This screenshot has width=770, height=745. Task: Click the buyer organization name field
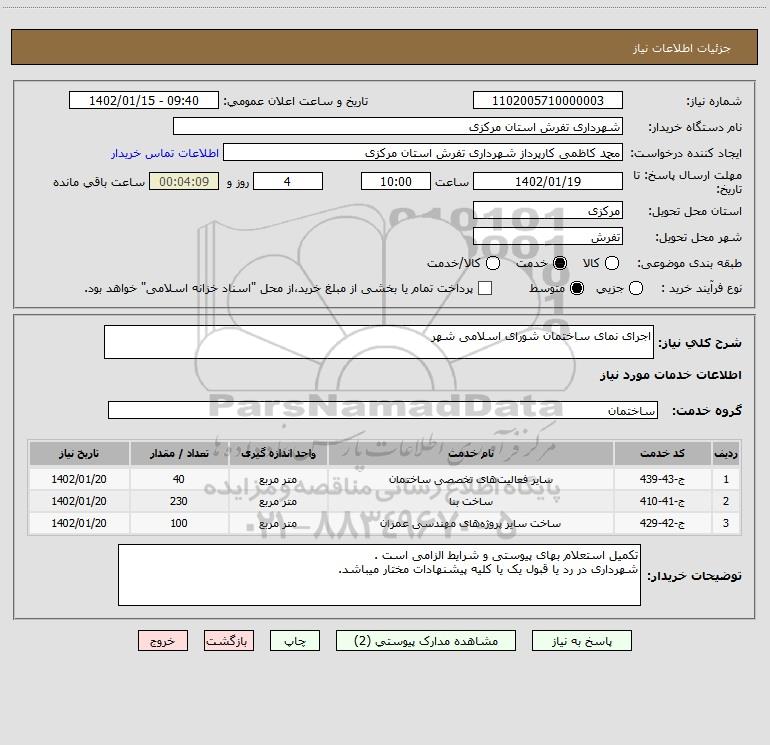(398, 126)
